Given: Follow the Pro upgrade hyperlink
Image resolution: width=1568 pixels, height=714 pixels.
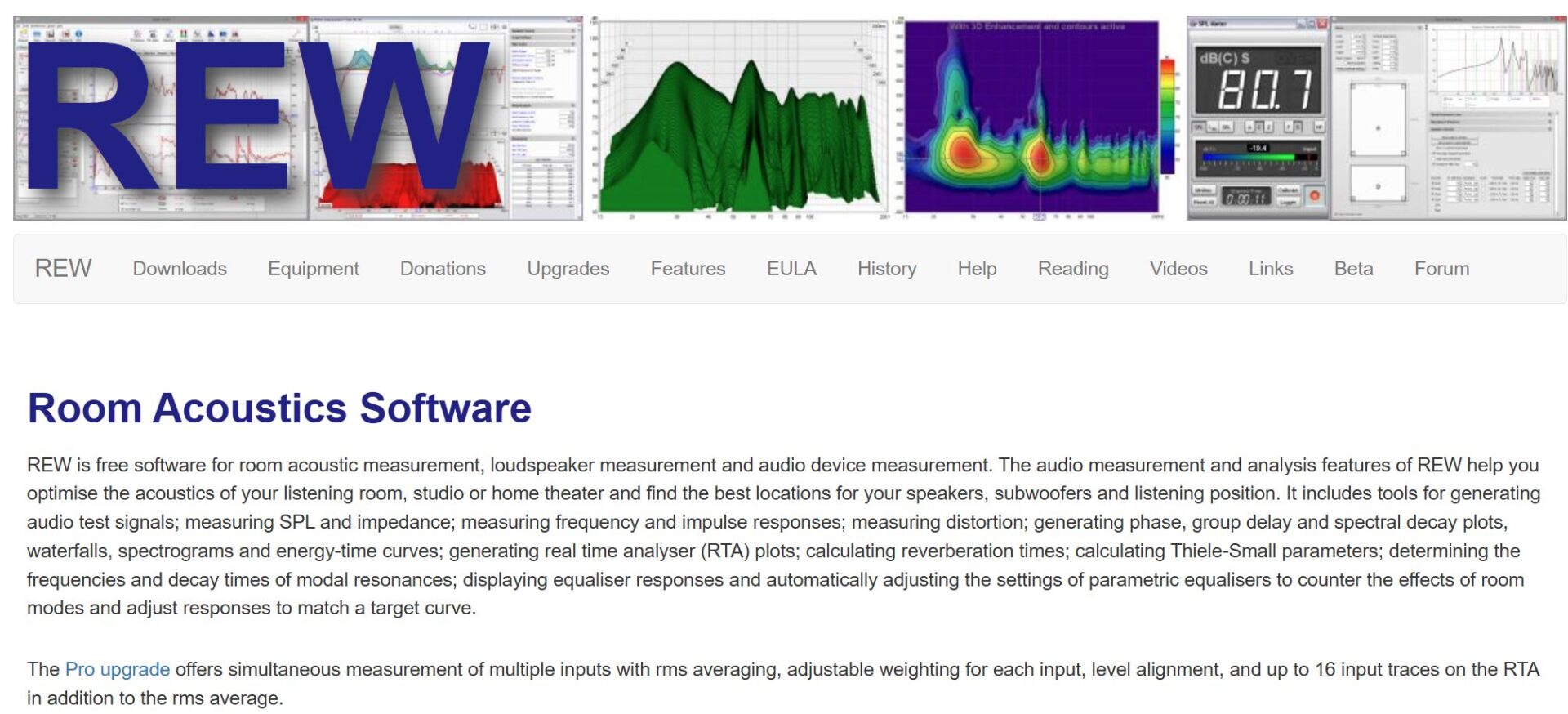Looking at the screenshot, I should pyautogui.click(x=118, y=670).
